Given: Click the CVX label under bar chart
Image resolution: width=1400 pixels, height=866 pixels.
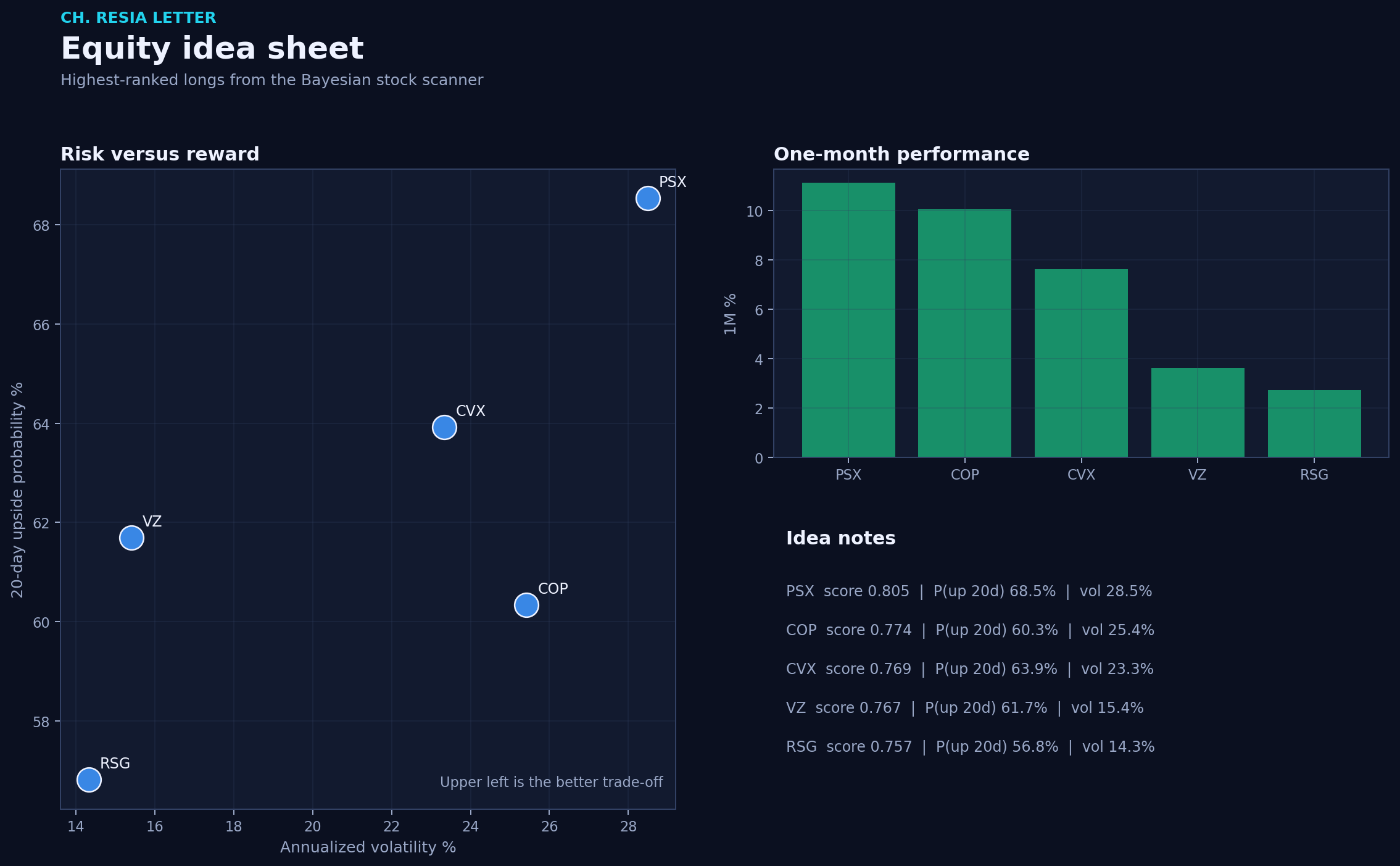Looking at the screenshot, I should [x=1081, y=475].
